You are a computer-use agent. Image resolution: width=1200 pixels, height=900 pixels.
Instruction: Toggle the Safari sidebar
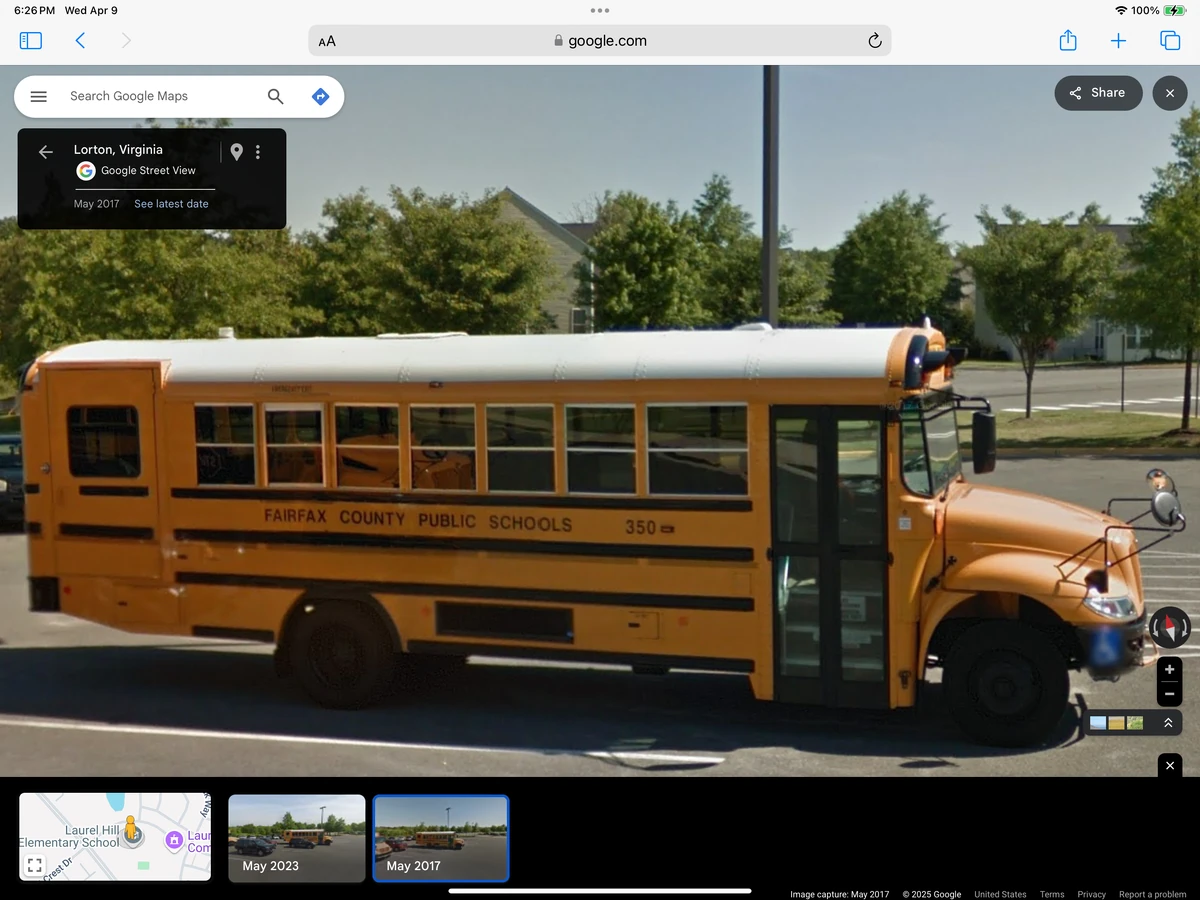pyautogui.click(x=30, y=40)
